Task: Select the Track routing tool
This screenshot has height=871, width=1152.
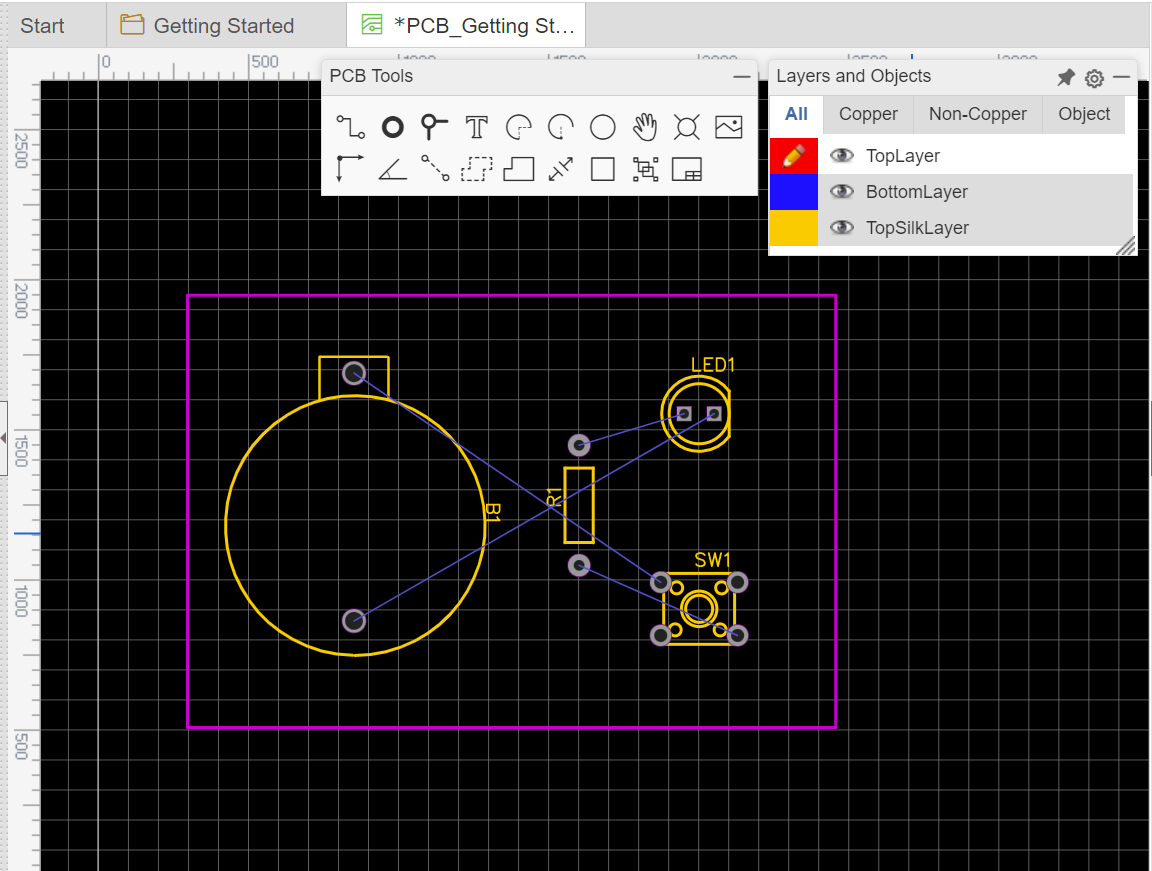Action: pos(350,127)
